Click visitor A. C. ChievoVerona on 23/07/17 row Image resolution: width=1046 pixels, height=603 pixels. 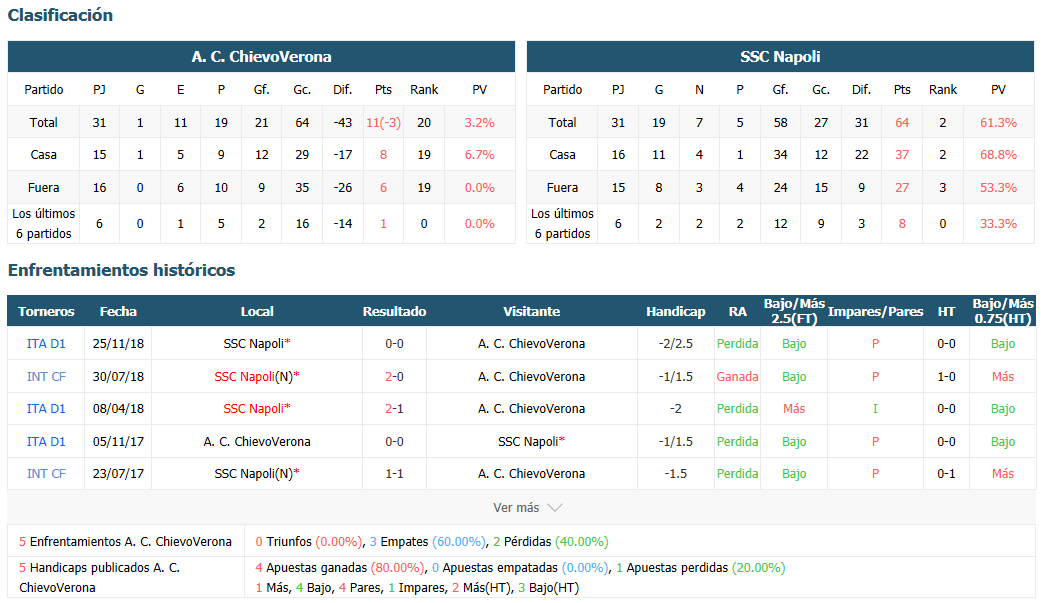(531, 474)
